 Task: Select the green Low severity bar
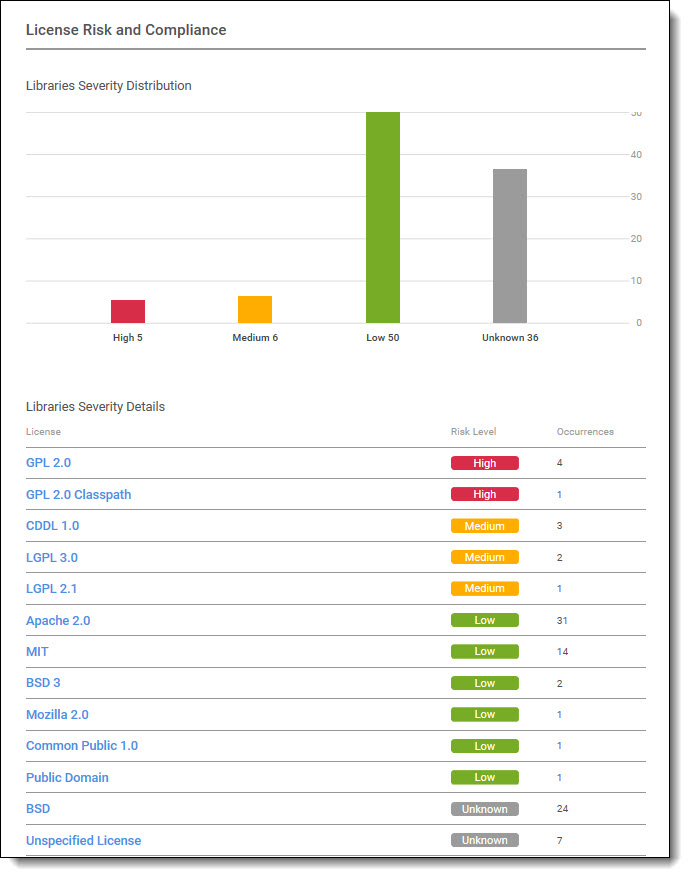coord(383,217)
